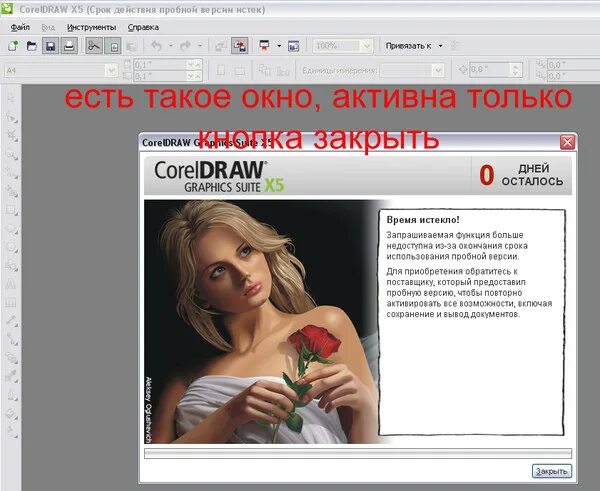This screenshot has height=491, width=600.
Task: Toggle apply layout to current page only
Action: tap(283, 70)
